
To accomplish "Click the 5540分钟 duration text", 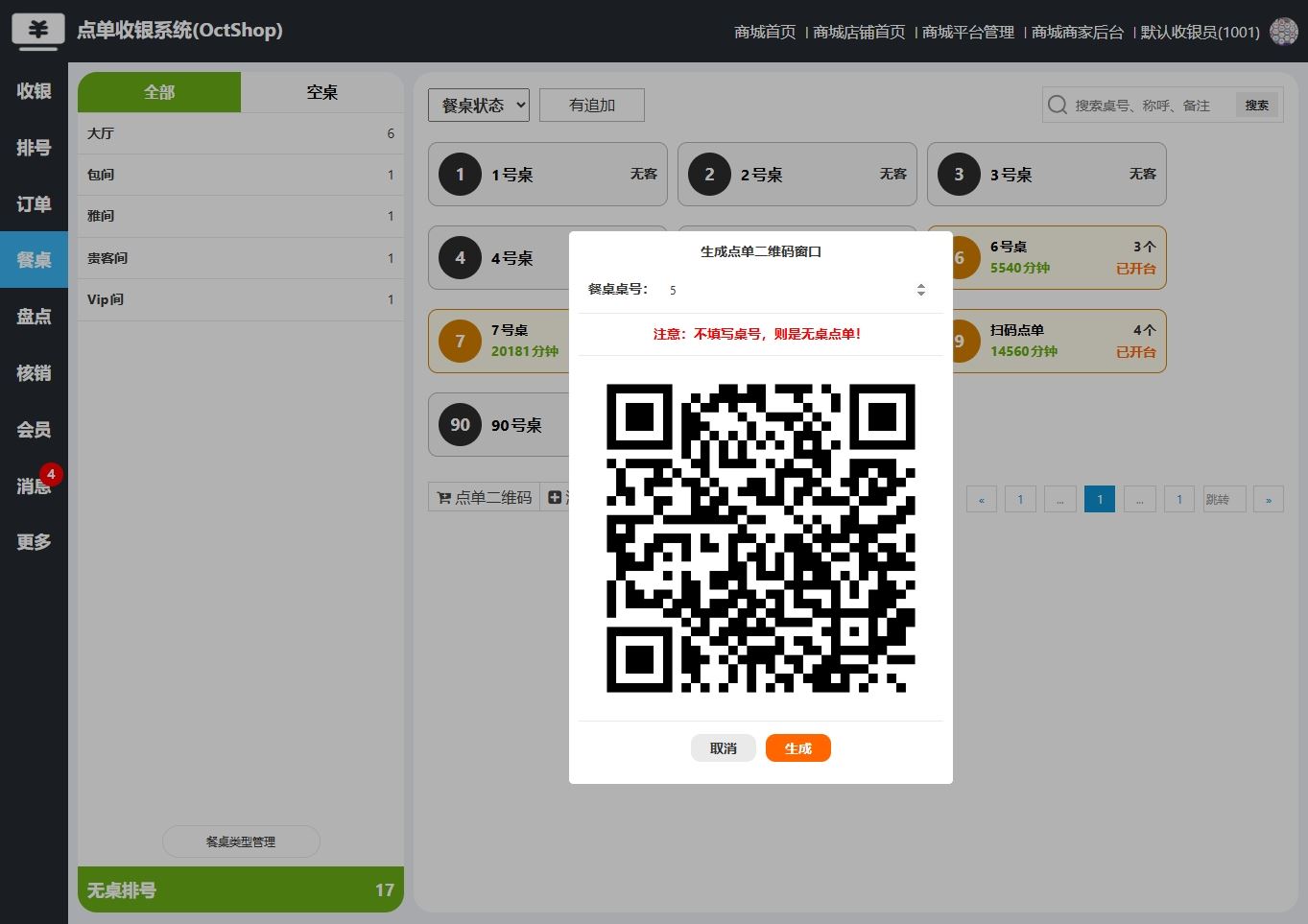I will tap(1020, 268).
